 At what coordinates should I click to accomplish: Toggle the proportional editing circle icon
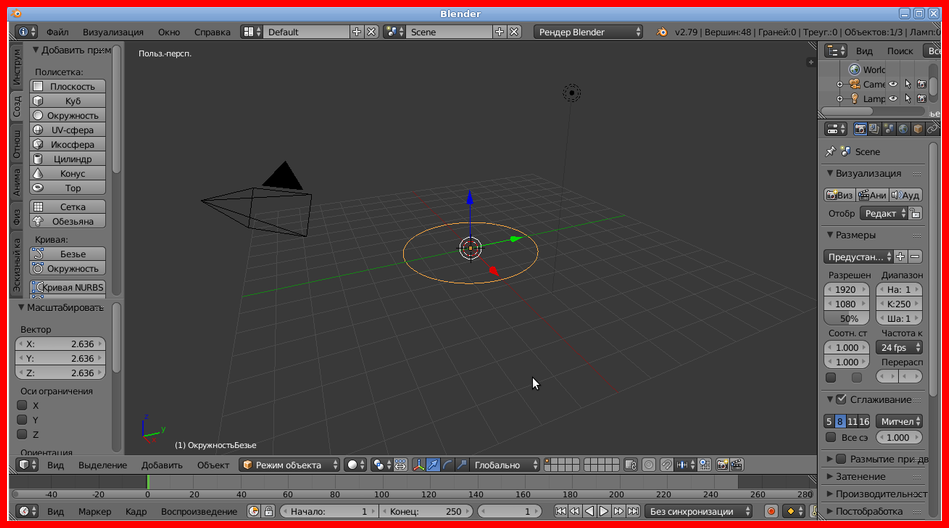[648, 465]
